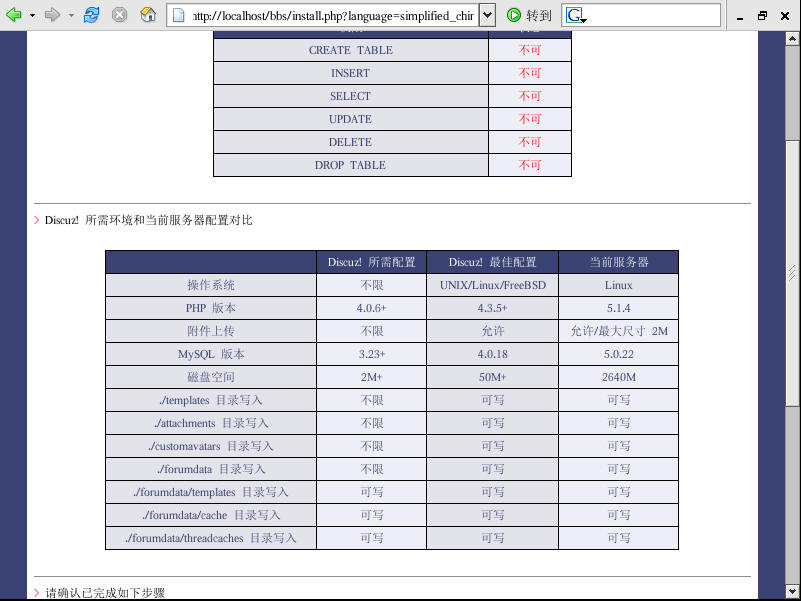The height and width of the screenshot is (601, 801).
Task: Click the ./templates 目录写入 row label
Action: (x=211, y=400)
